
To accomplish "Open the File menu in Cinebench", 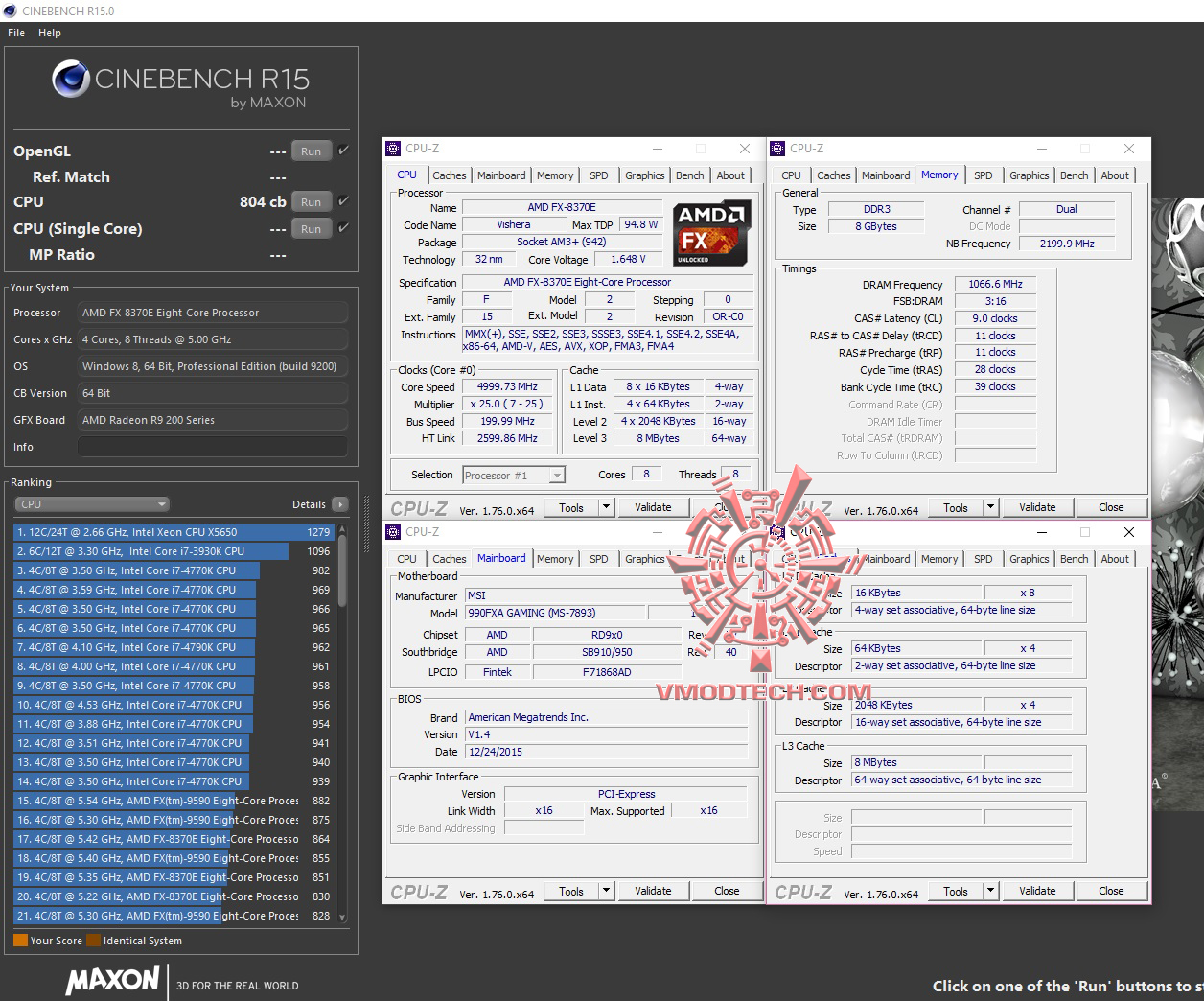I will [x=16, y=33].
